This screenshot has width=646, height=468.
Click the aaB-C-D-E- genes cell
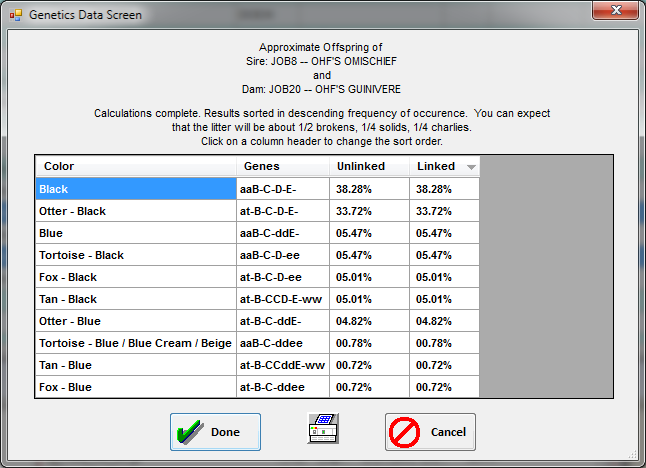pos(283,189)
